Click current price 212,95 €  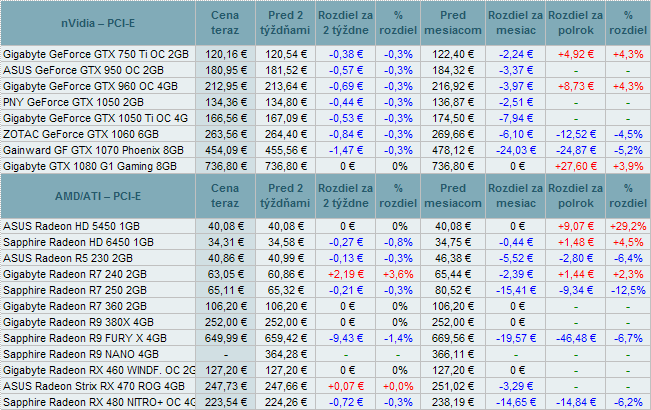[225, 86]
